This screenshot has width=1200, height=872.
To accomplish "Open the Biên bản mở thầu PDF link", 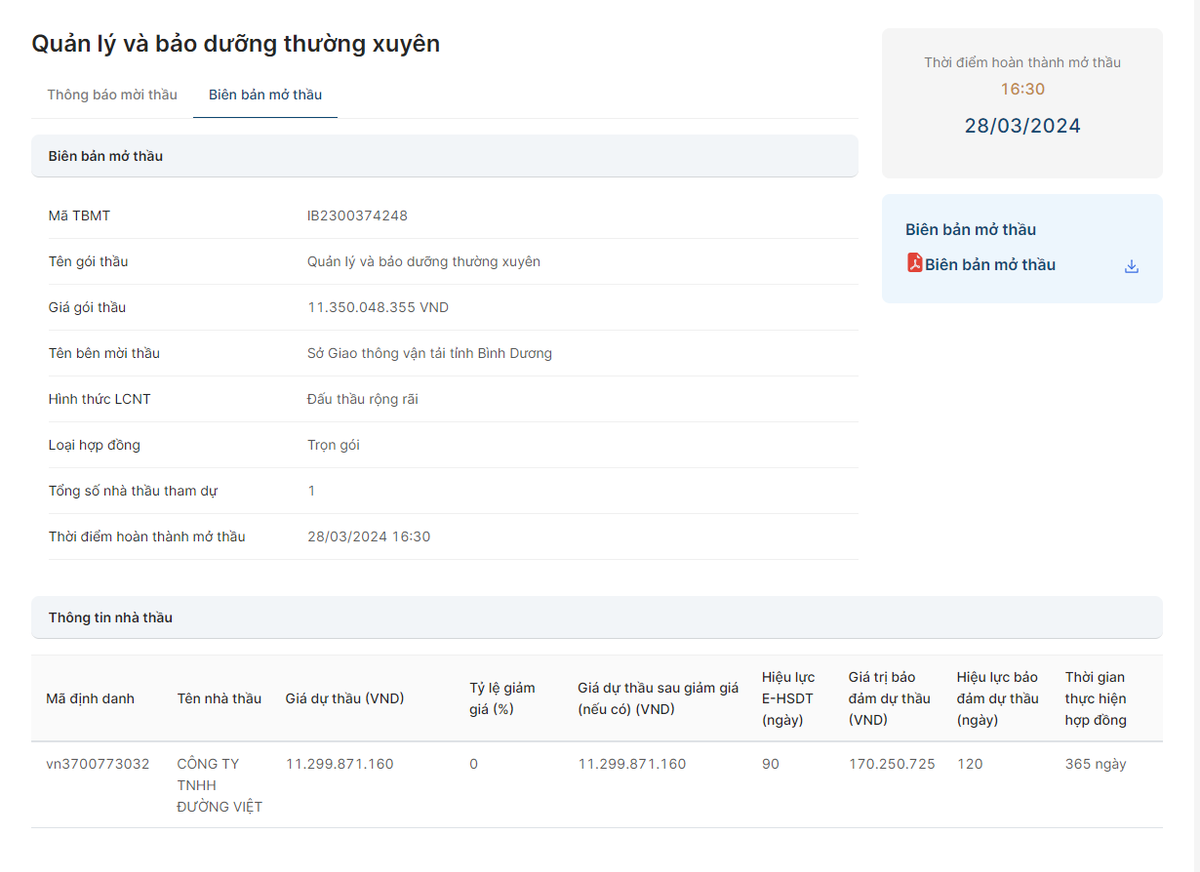I will [x=989, y=265].
